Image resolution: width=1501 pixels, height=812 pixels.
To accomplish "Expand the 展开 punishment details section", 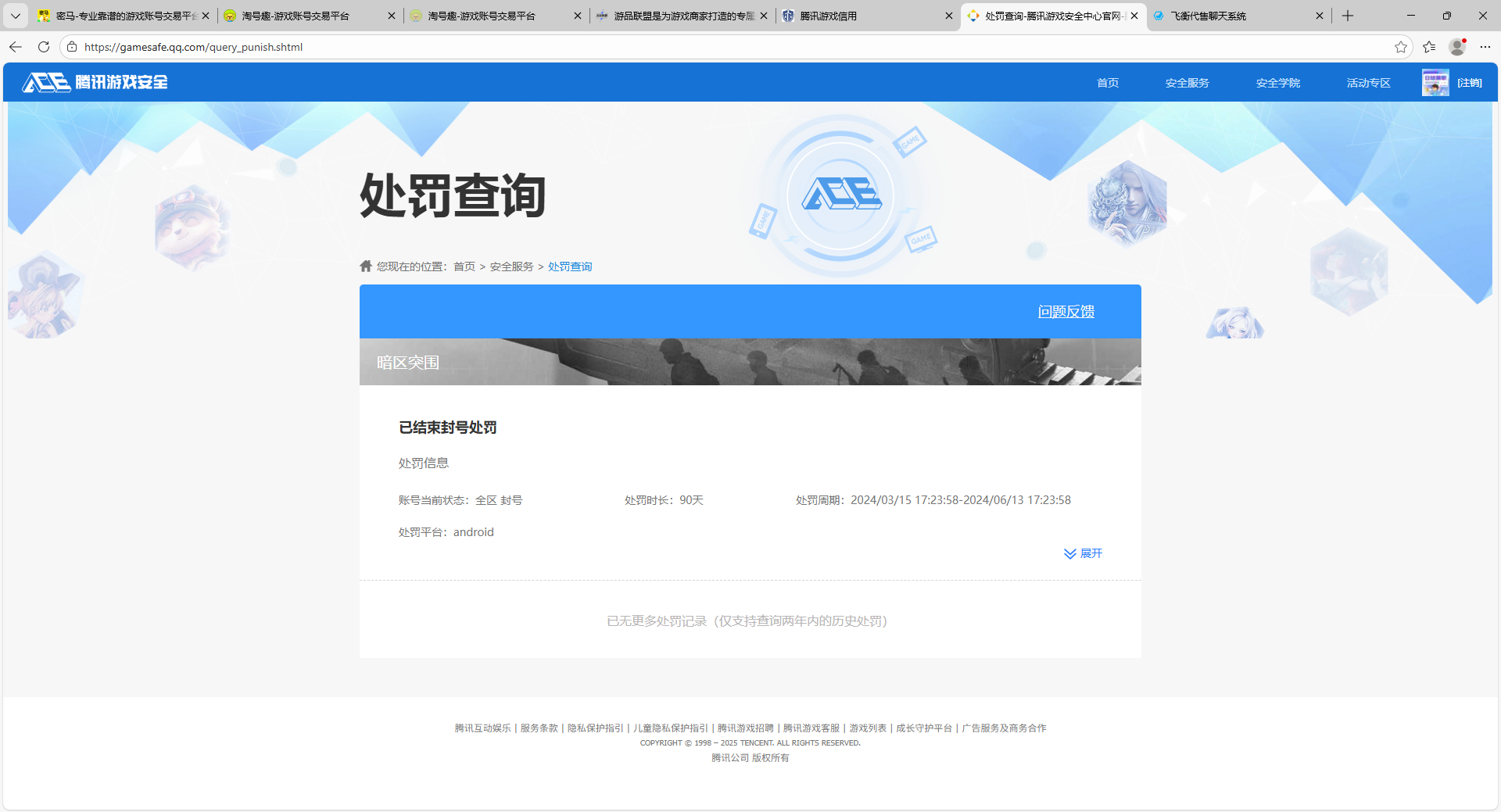I will coord(1083,553).
